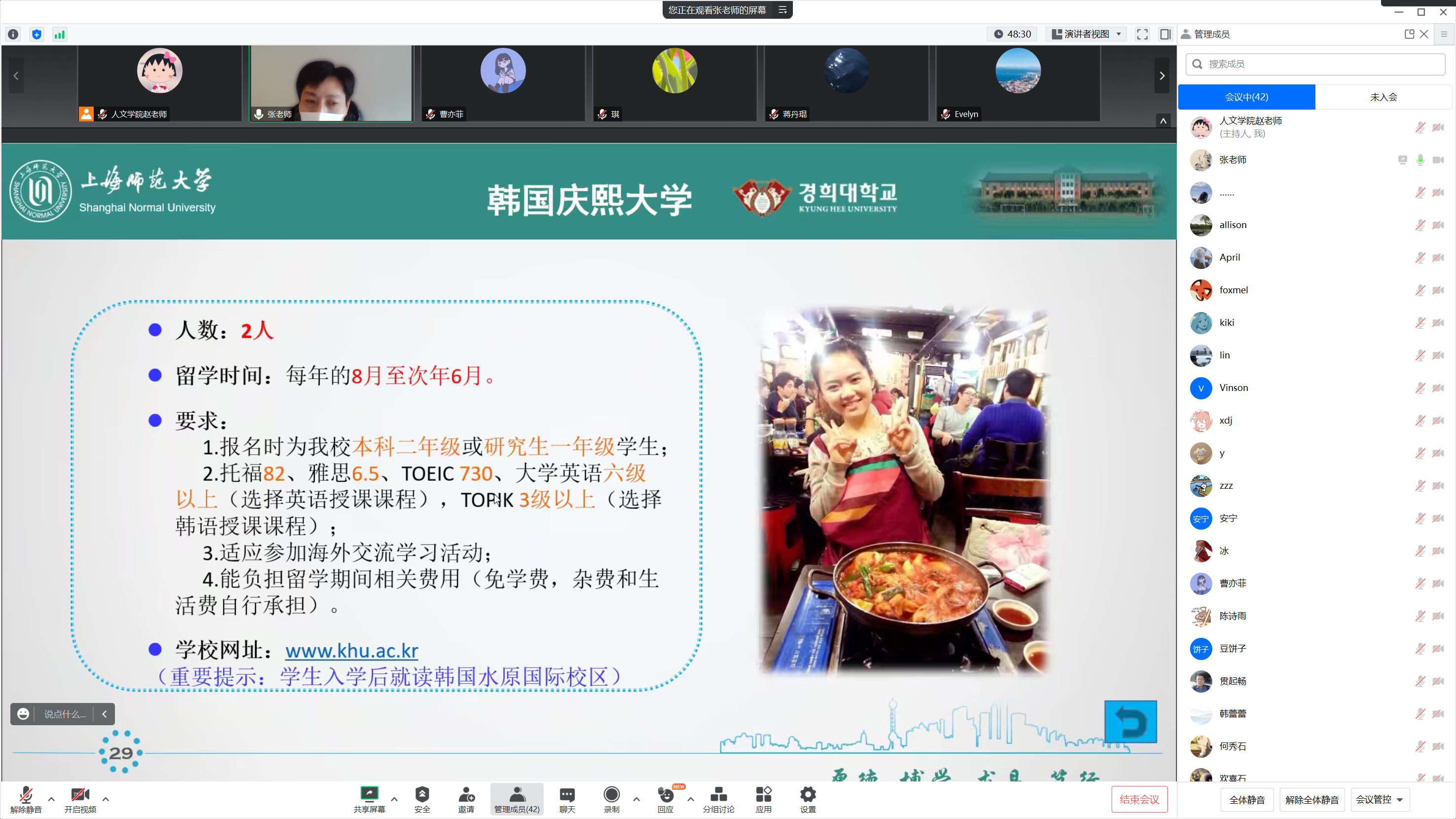Screen dimensions: 1456x819
Task: Click the red end meeting button
Action: coord(1139,799)
